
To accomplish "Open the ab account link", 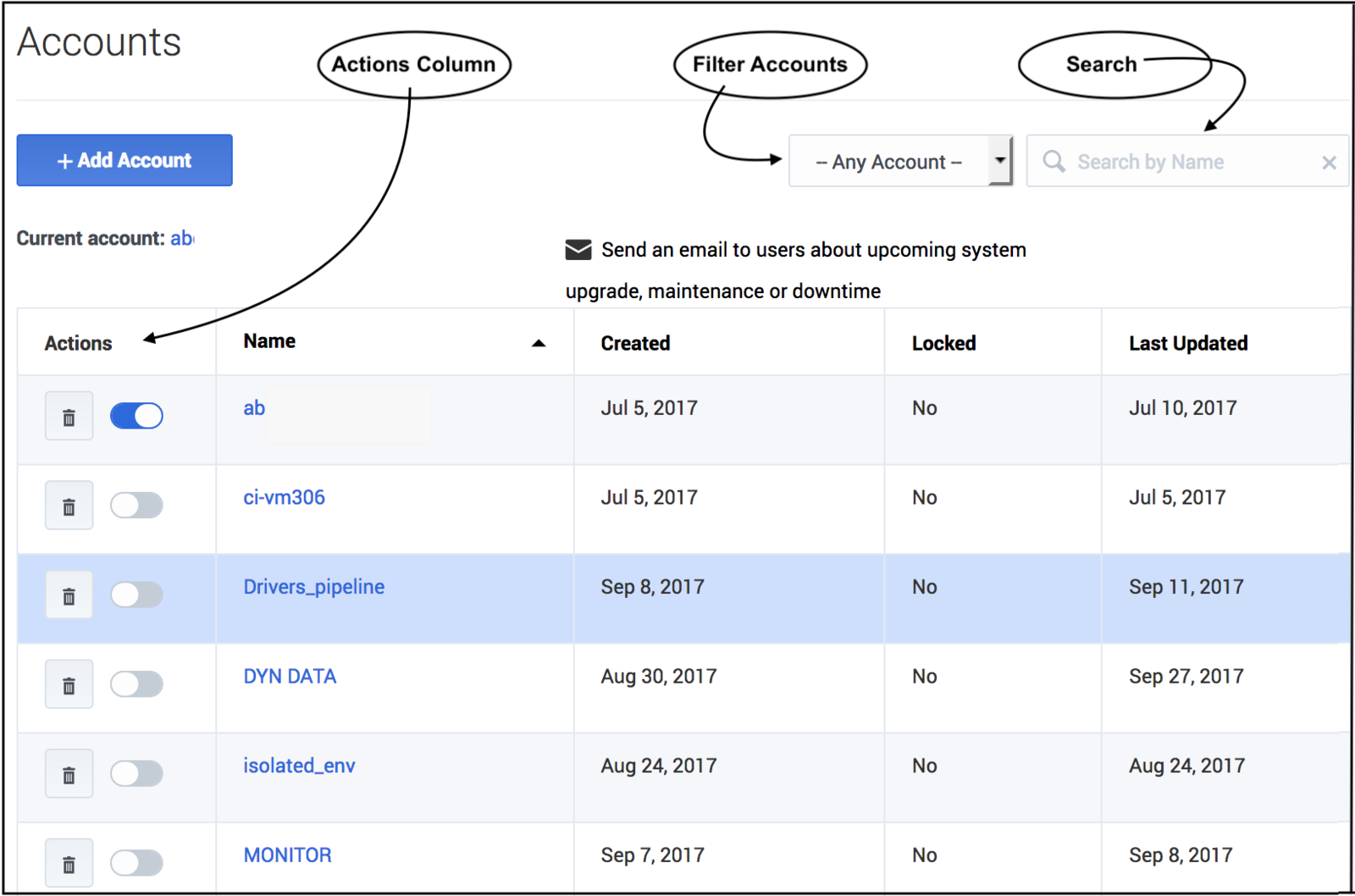I will coord(254,408).
